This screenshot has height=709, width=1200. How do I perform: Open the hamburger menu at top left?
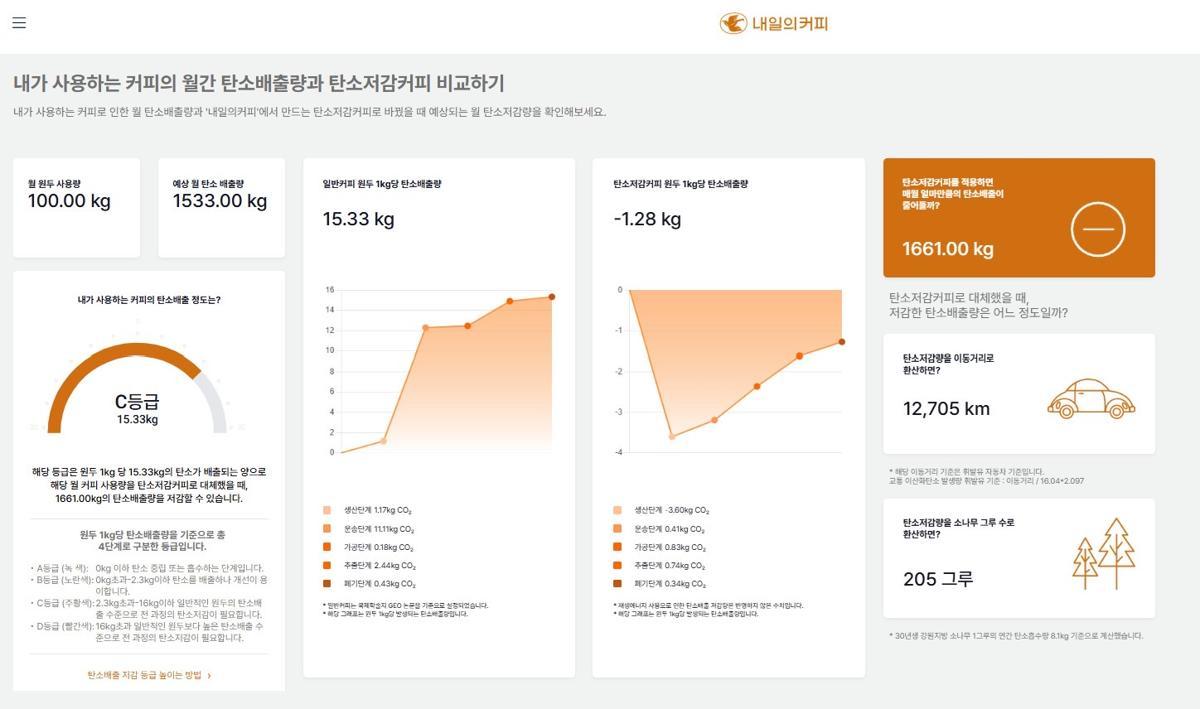coord(19,23)
